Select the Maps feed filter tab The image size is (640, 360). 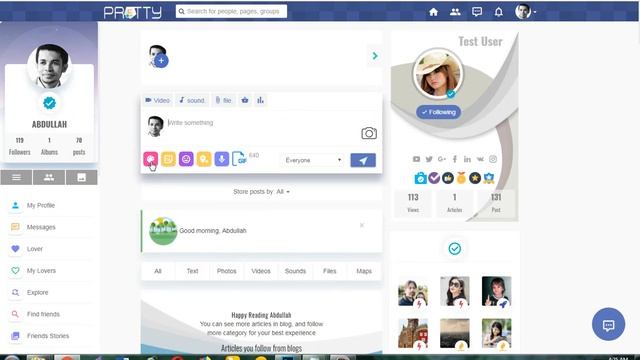364,271
